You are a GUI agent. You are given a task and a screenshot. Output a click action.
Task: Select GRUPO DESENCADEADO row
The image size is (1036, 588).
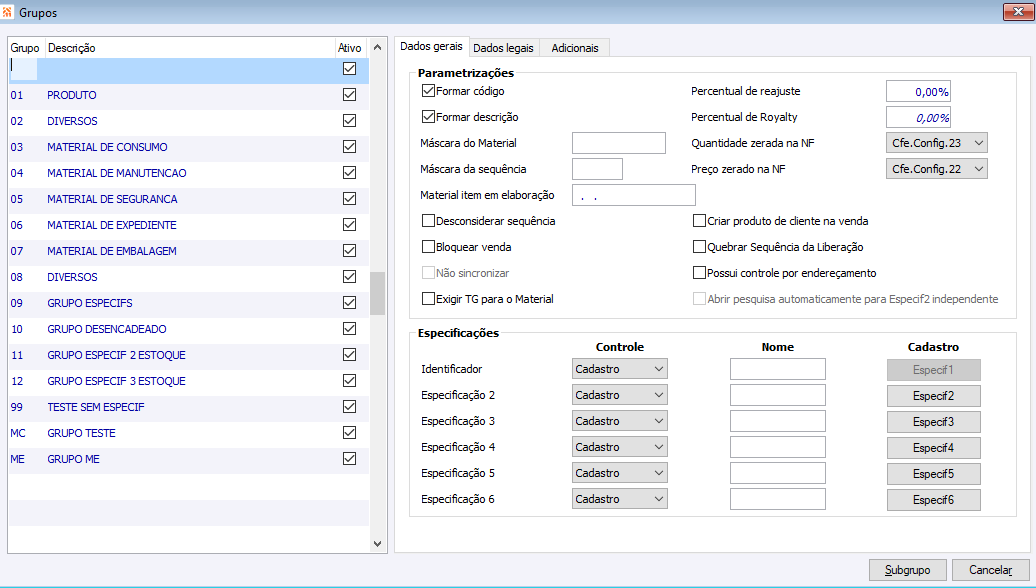(x=188, y=329)
